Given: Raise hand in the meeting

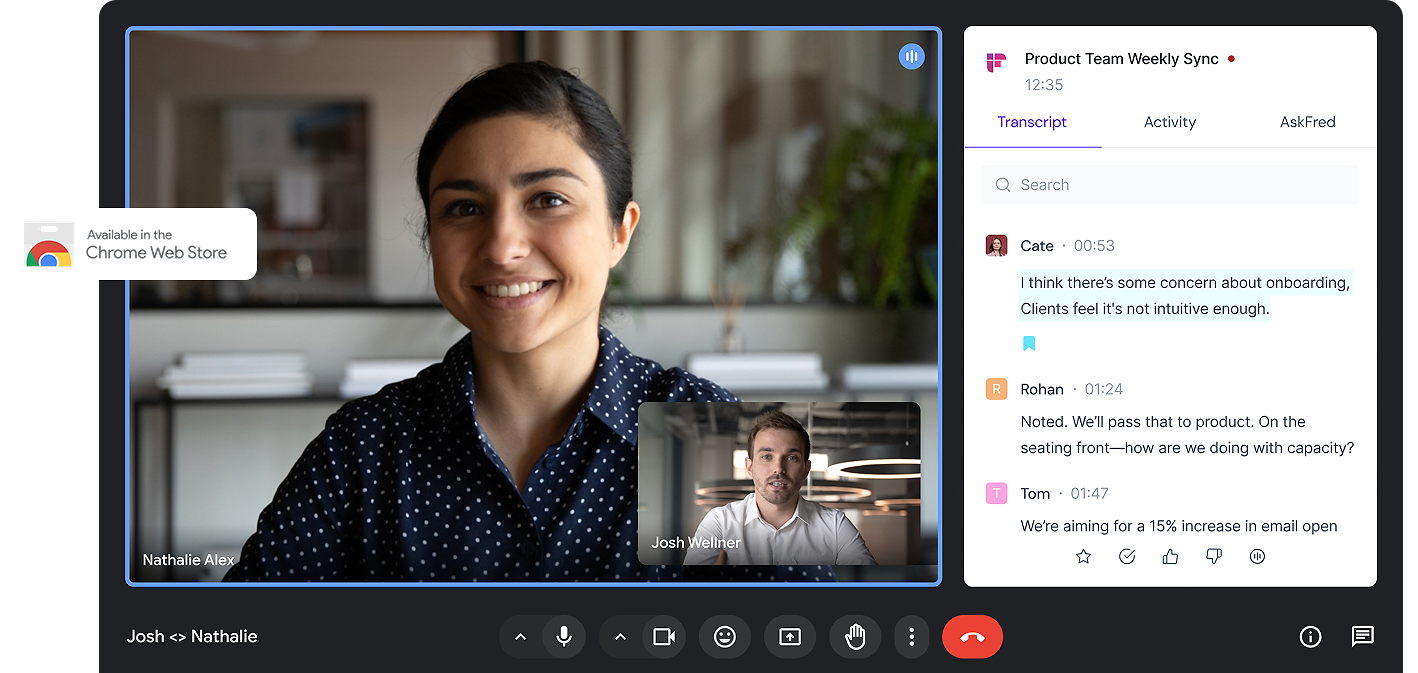Looking at the screenshot, I should point(855,636).
